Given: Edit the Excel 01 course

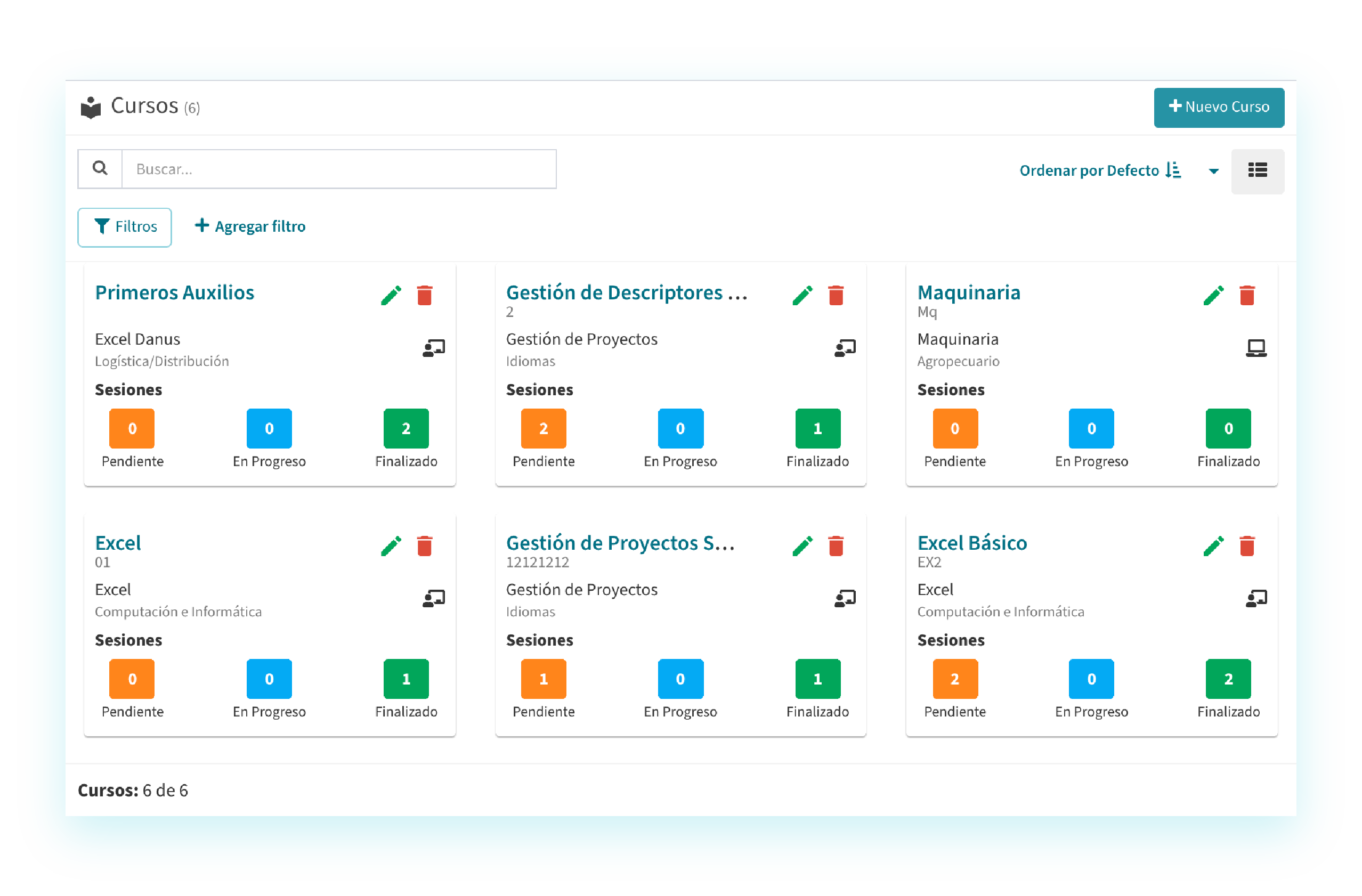Looking at the screenshot, I should pos(392,546).
